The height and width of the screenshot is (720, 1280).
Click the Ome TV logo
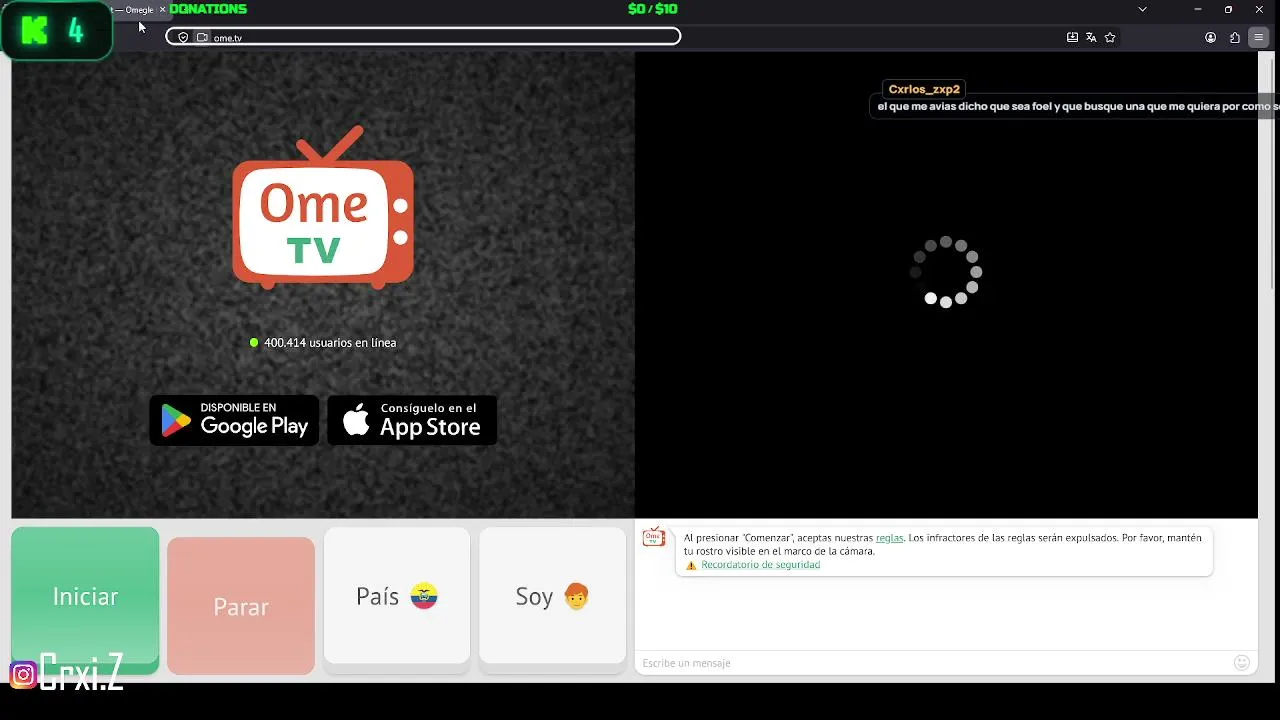[323, 208]
